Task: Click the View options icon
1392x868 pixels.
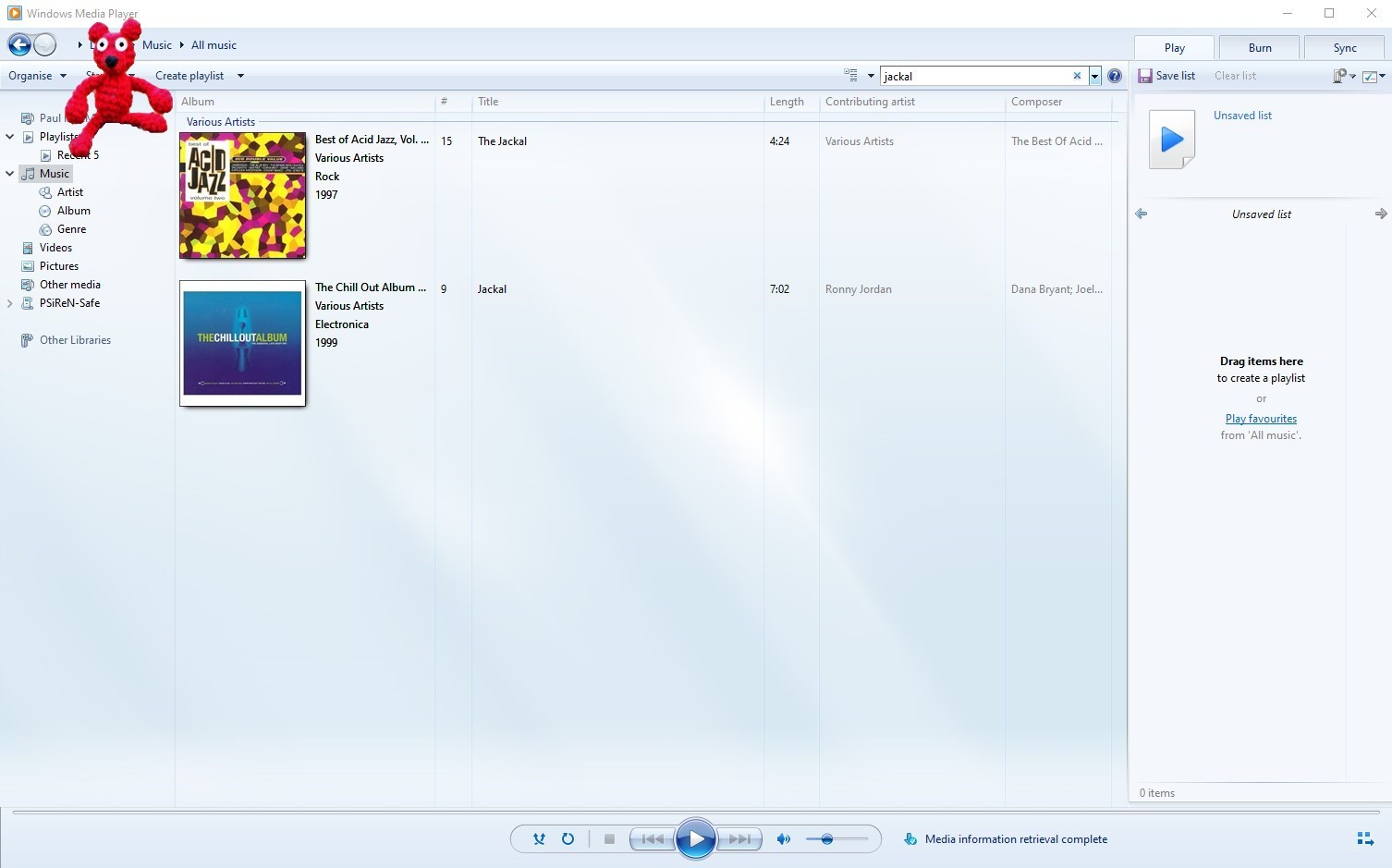Action: (x=850, y=76)
